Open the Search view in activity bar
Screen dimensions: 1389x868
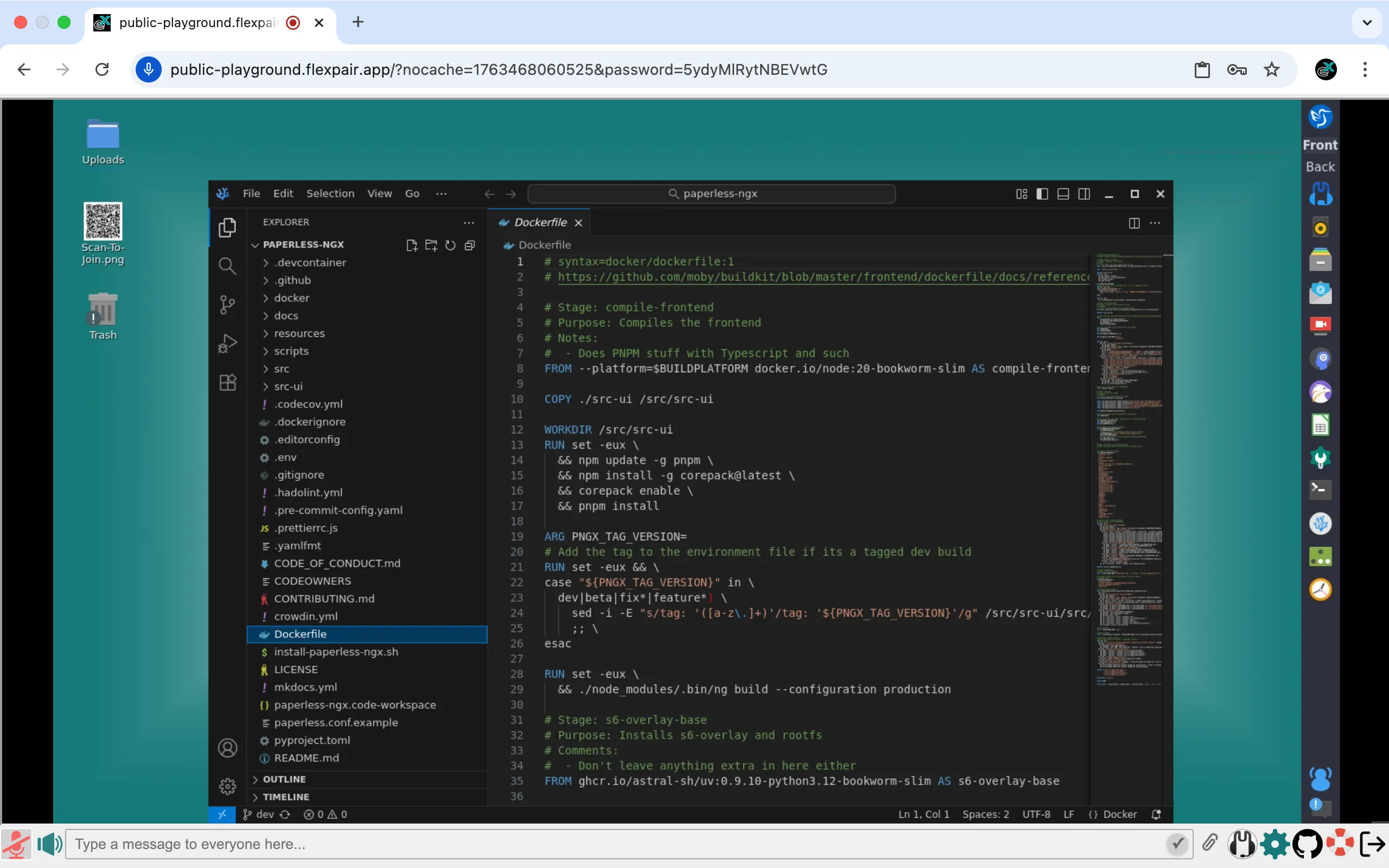coord(227,266)
